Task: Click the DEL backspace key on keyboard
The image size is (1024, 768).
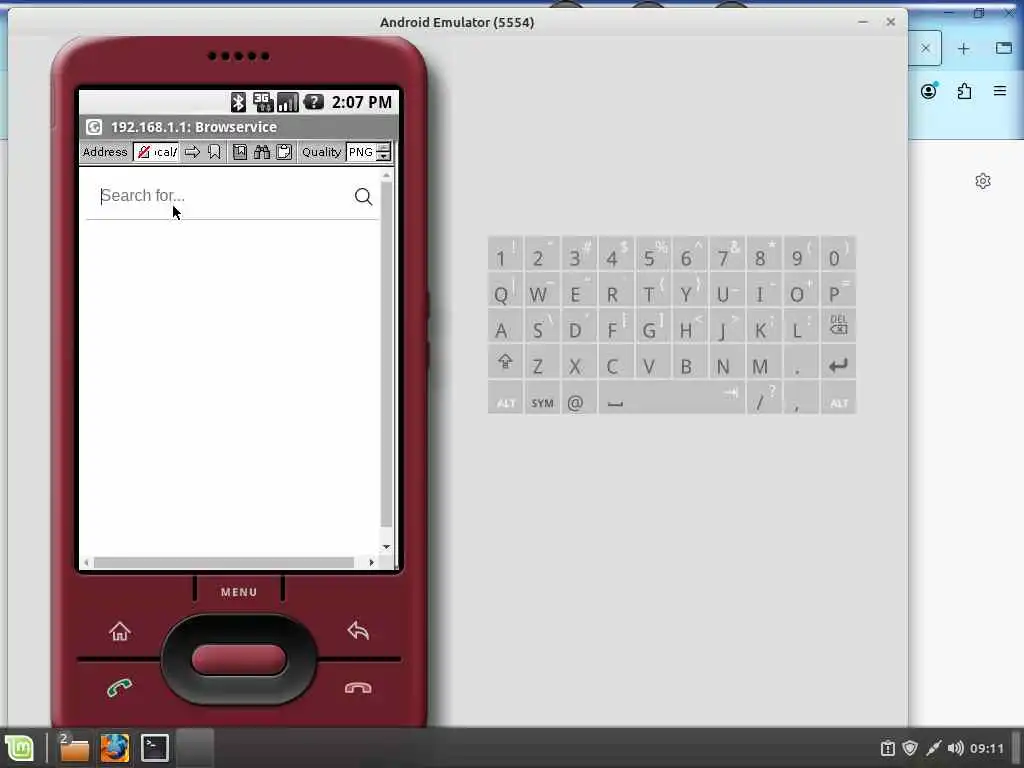Action: (839, 325)
